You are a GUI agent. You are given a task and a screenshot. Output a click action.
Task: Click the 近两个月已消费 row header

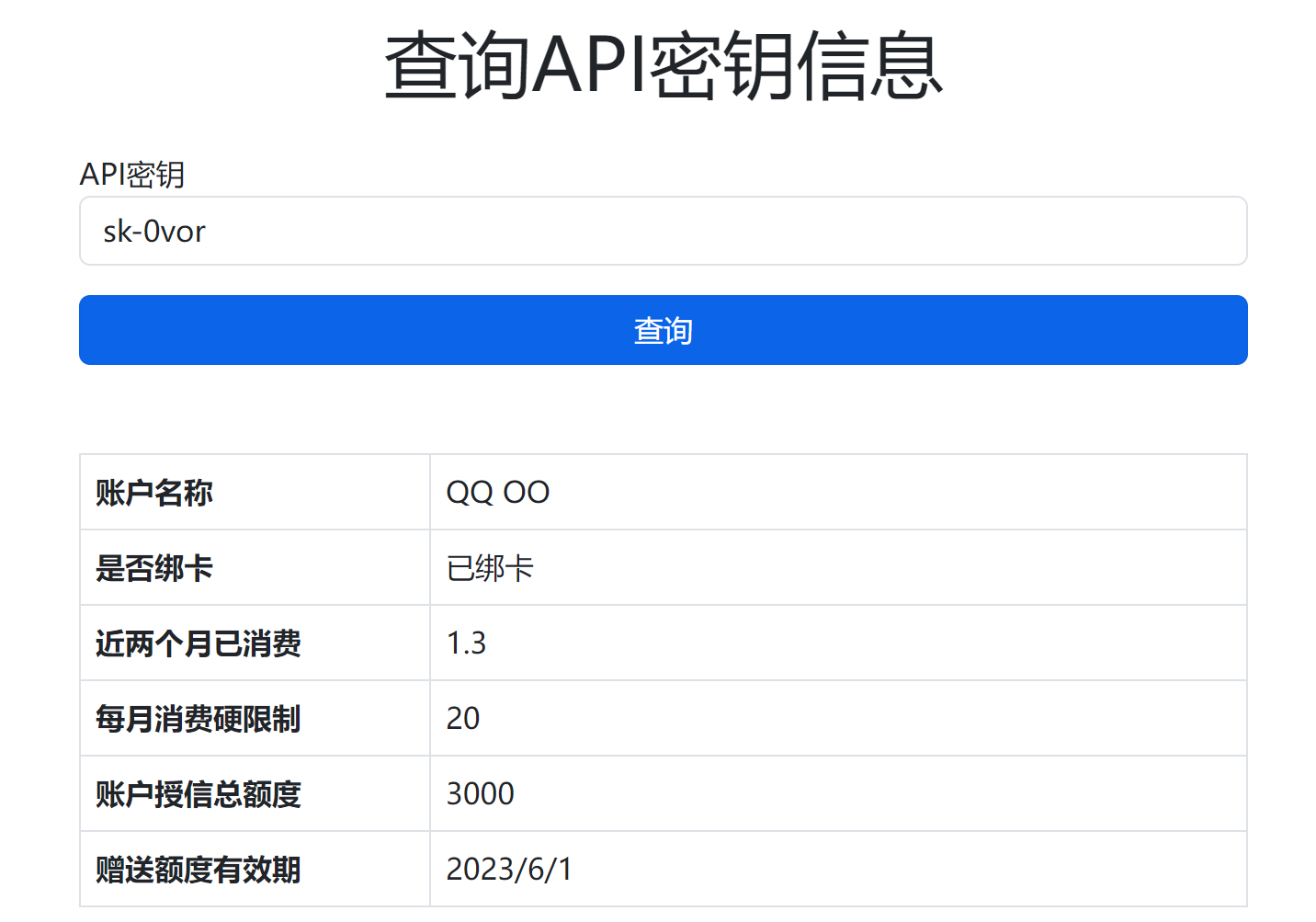coord(198,643)
